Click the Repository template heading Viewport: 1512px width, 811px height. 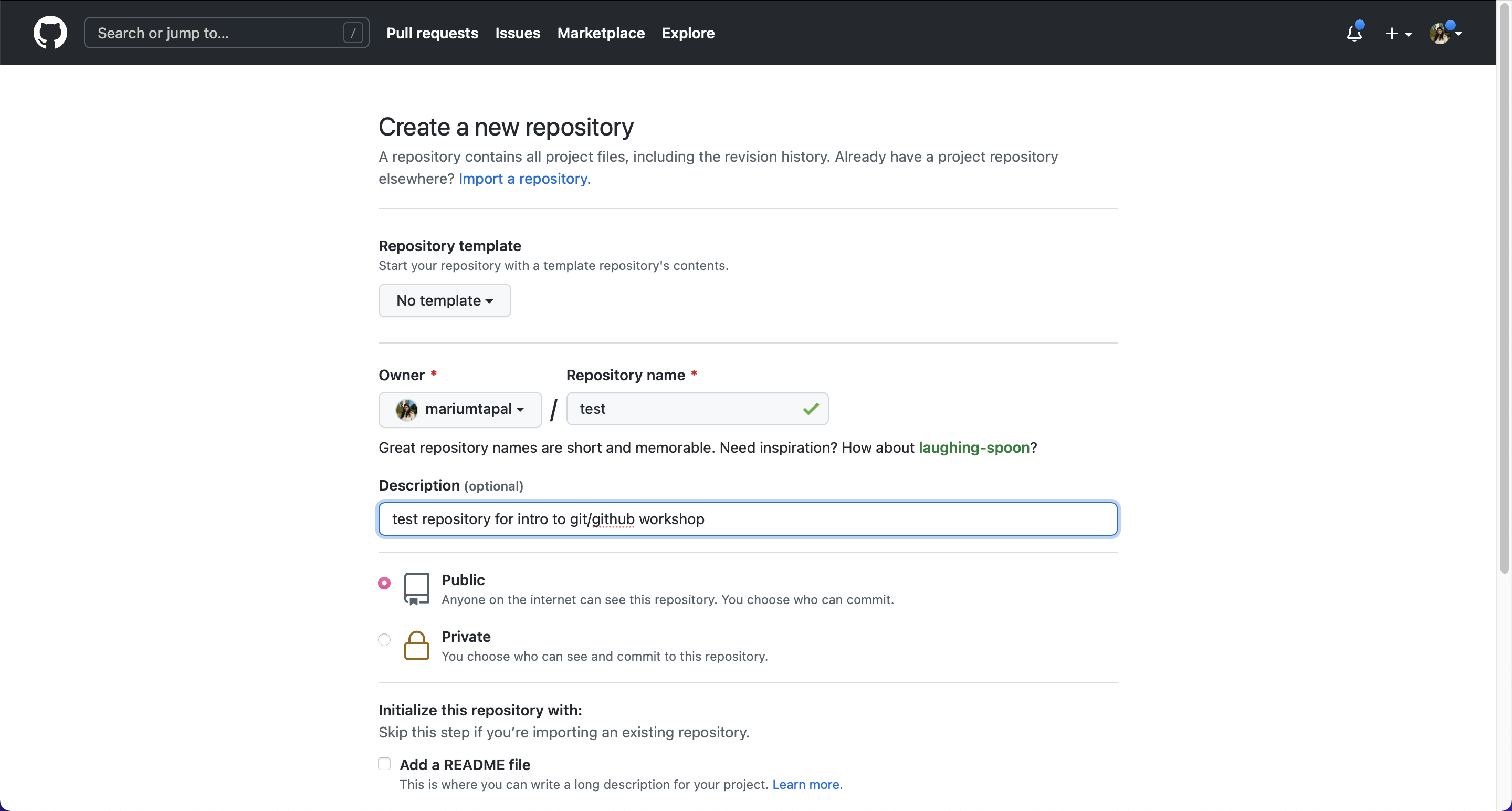click(449, 246)
